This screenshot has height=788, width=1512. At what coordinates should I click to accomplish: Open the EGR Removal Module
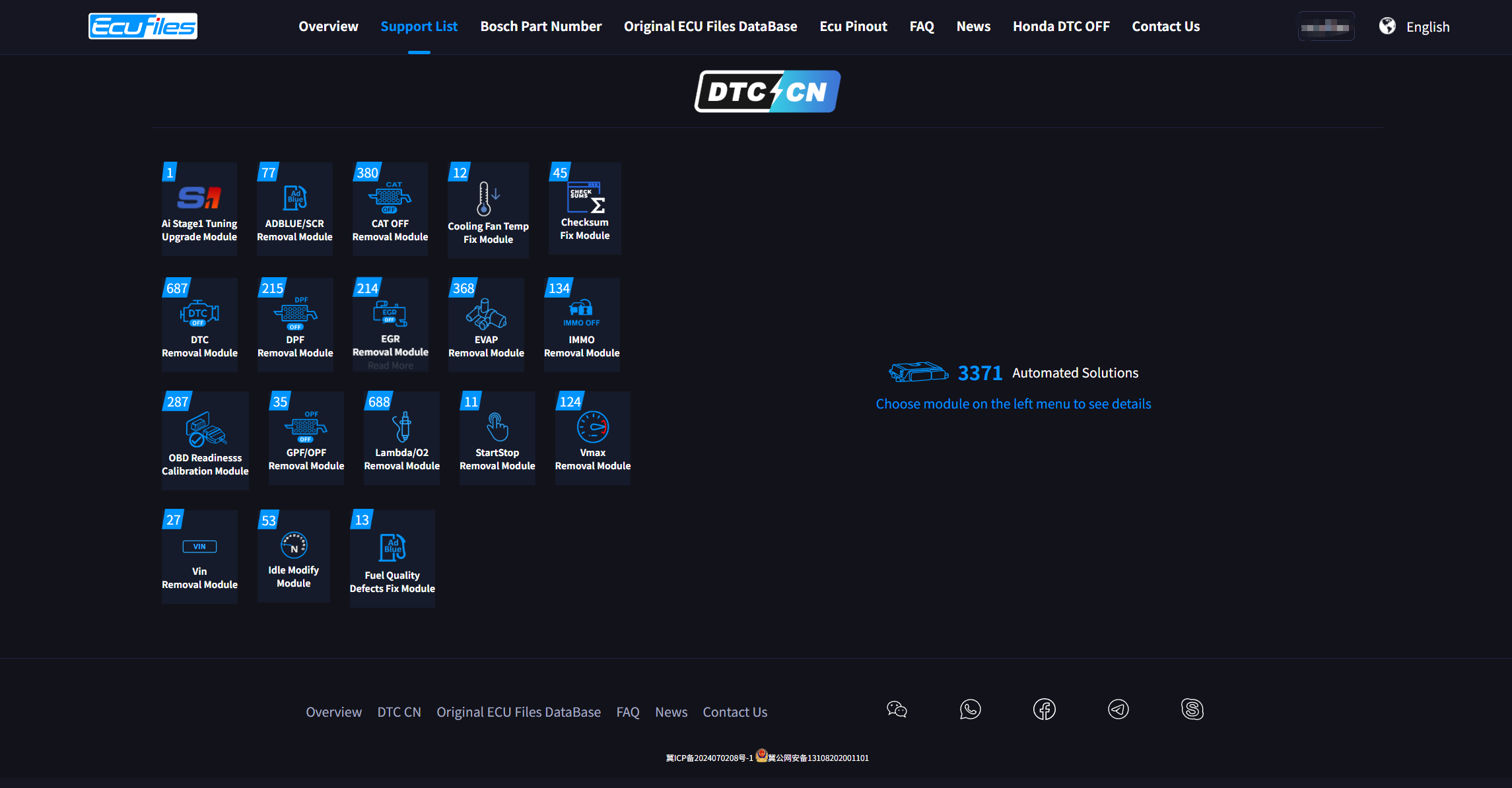tap(390, 325)
